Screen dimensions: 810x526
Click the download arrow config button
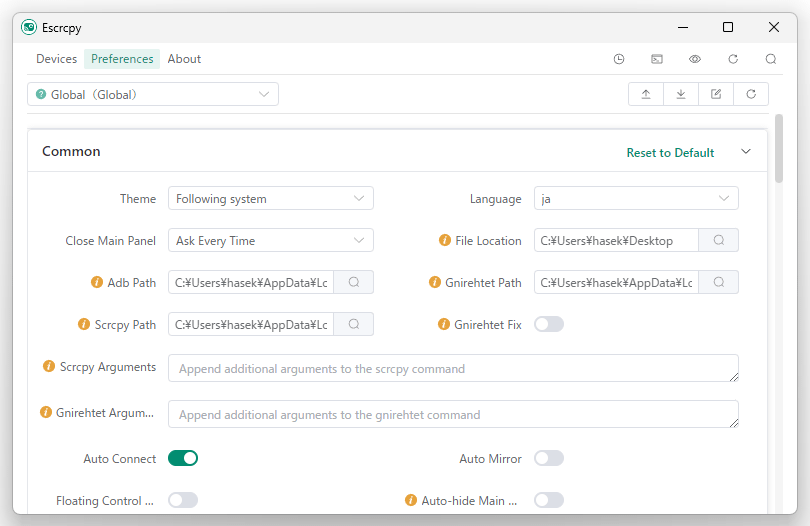[x=681, y=94]
